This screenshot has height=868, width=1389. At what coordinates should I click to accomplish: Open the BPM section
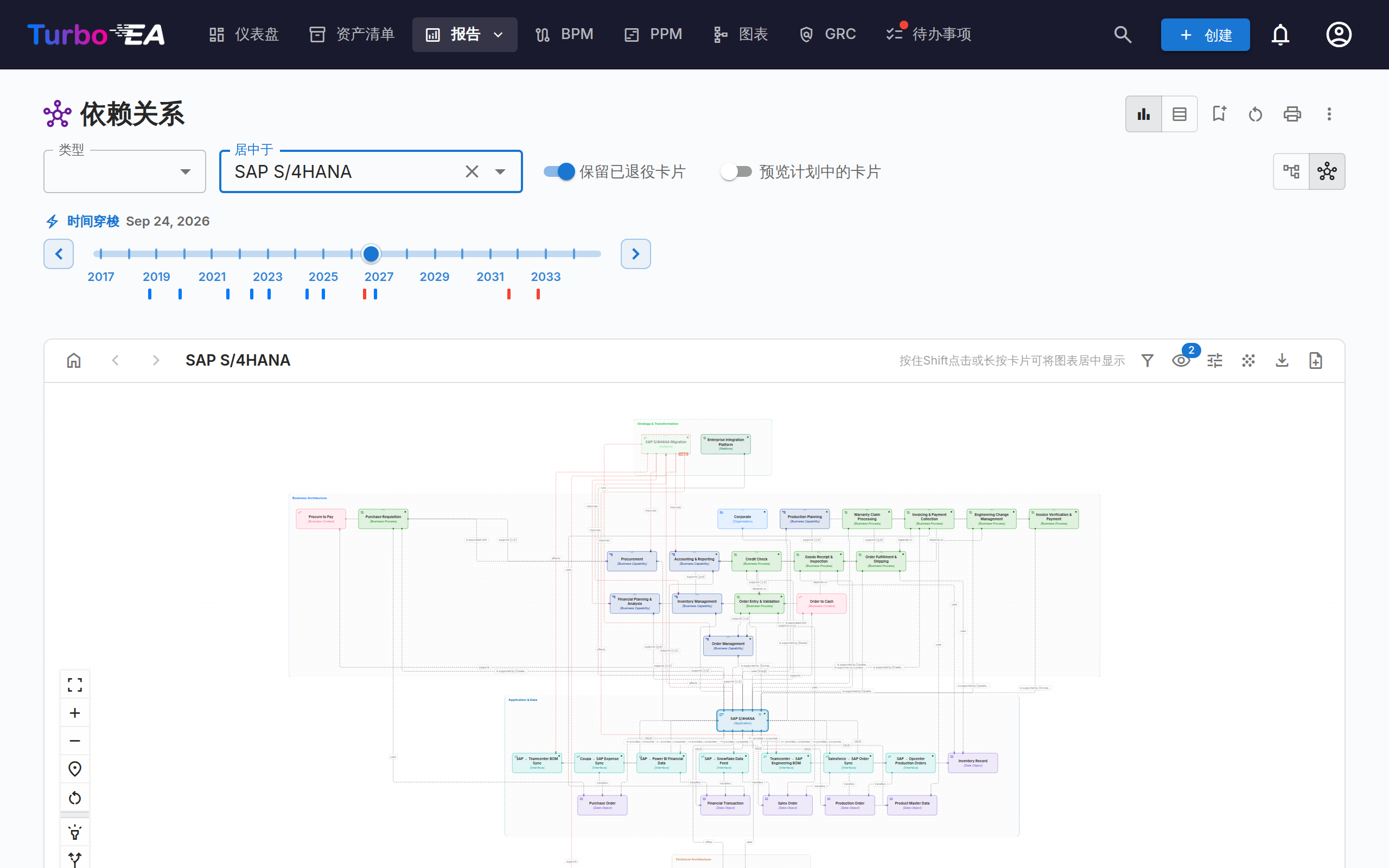tap(564, 34)
